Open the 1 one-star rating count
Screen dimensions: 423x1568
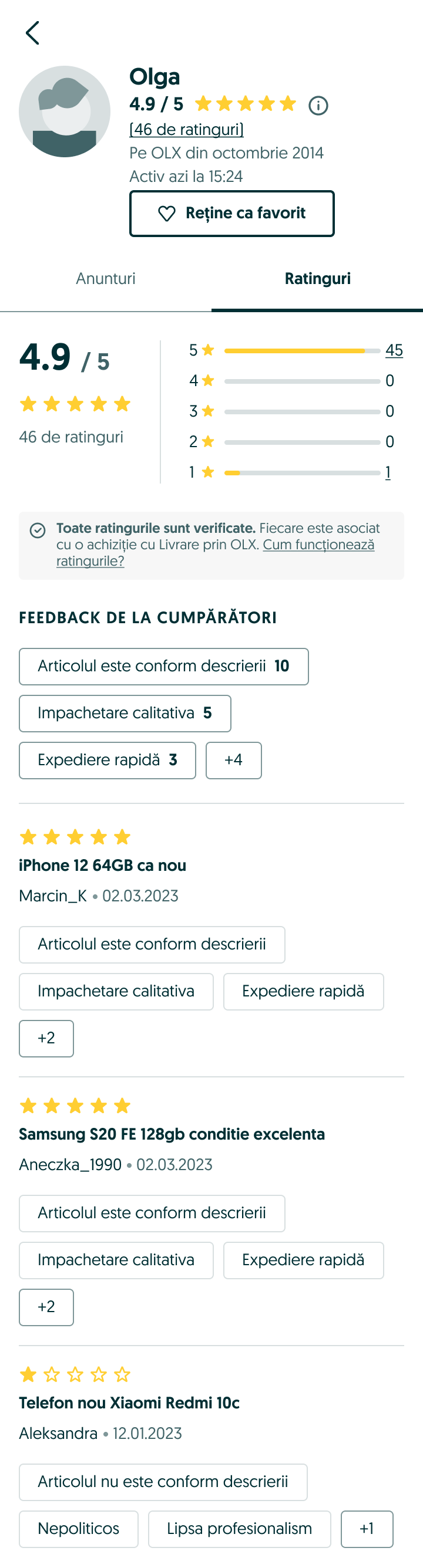tap(388, 472)
